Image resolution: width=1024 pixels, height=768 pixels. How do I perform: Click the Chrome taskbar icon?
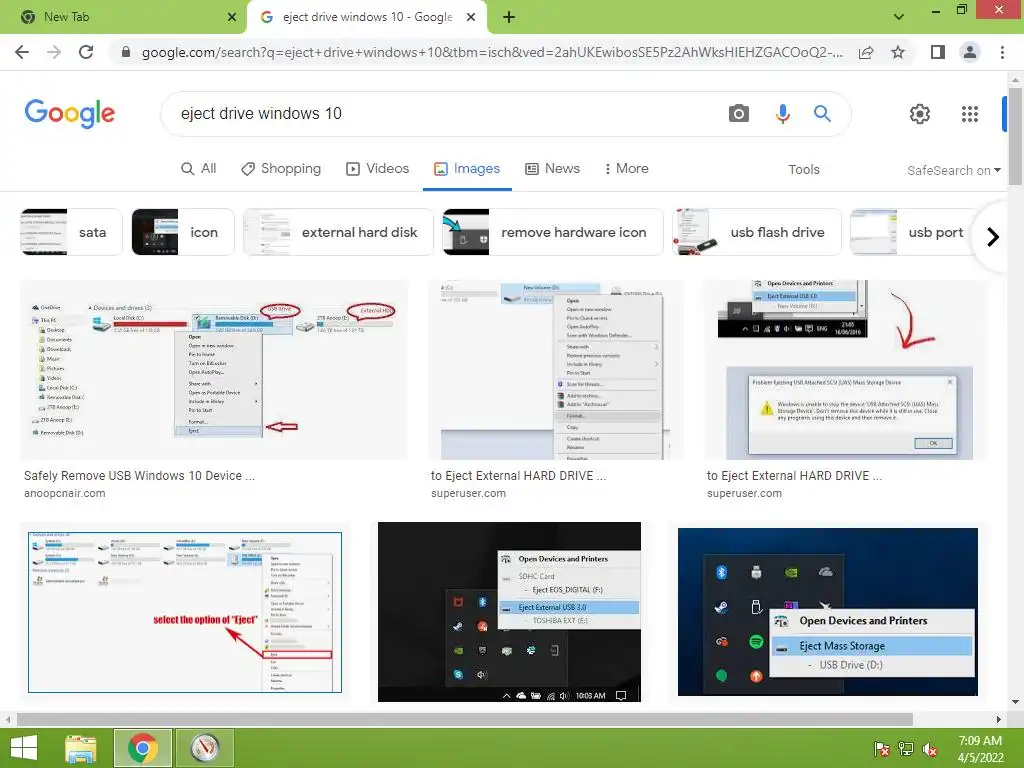coord(143,748)
